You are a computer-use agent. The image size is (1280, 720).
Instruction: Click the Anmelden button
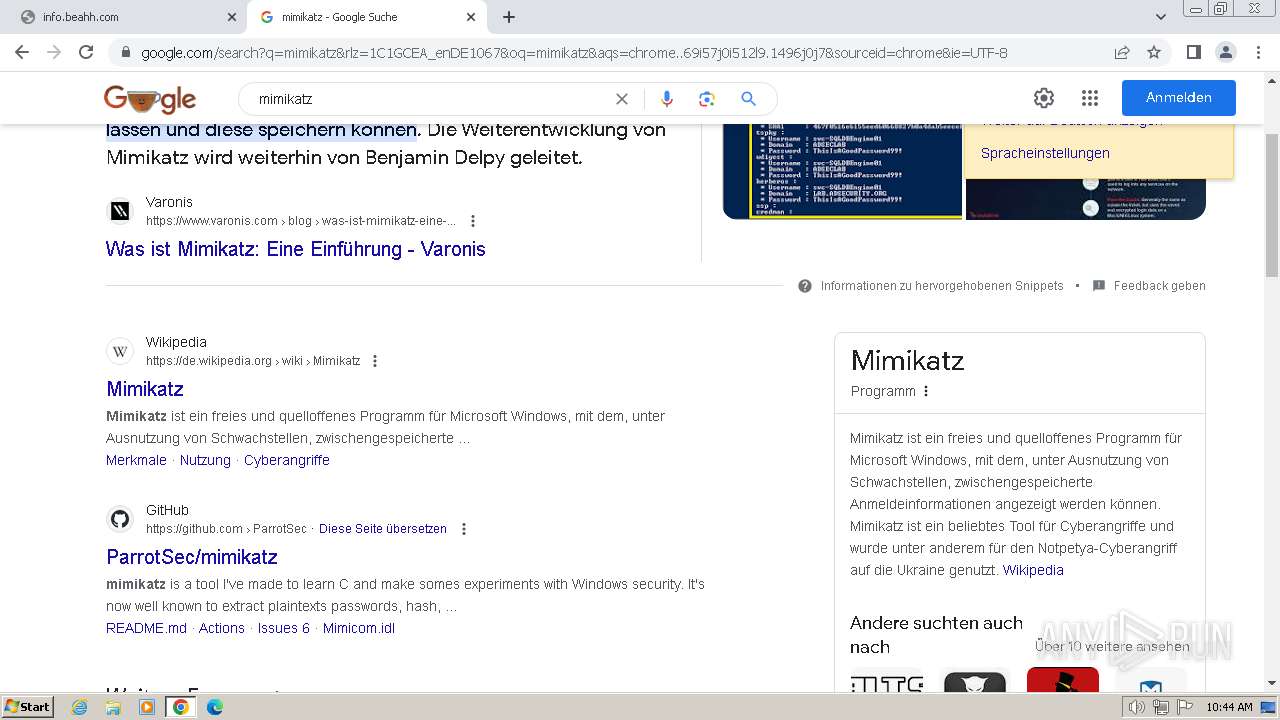pyautogui.click(x=1178, y=98)
